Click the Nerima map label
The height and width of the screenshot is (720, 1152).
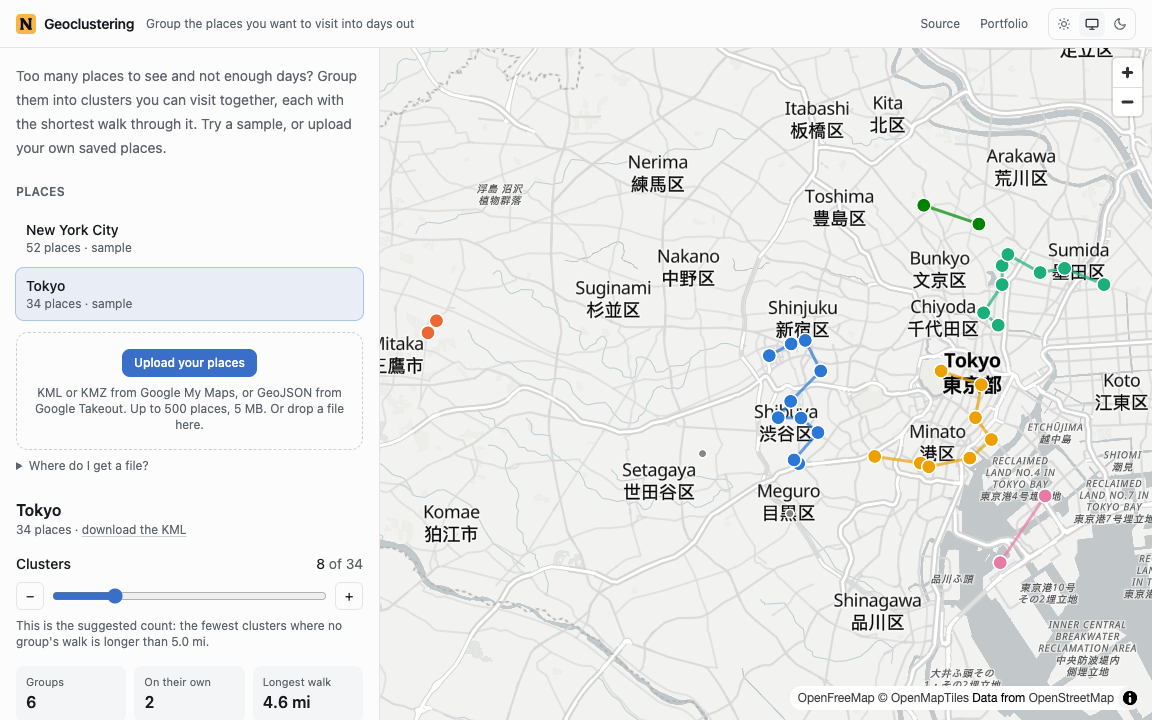658,173
